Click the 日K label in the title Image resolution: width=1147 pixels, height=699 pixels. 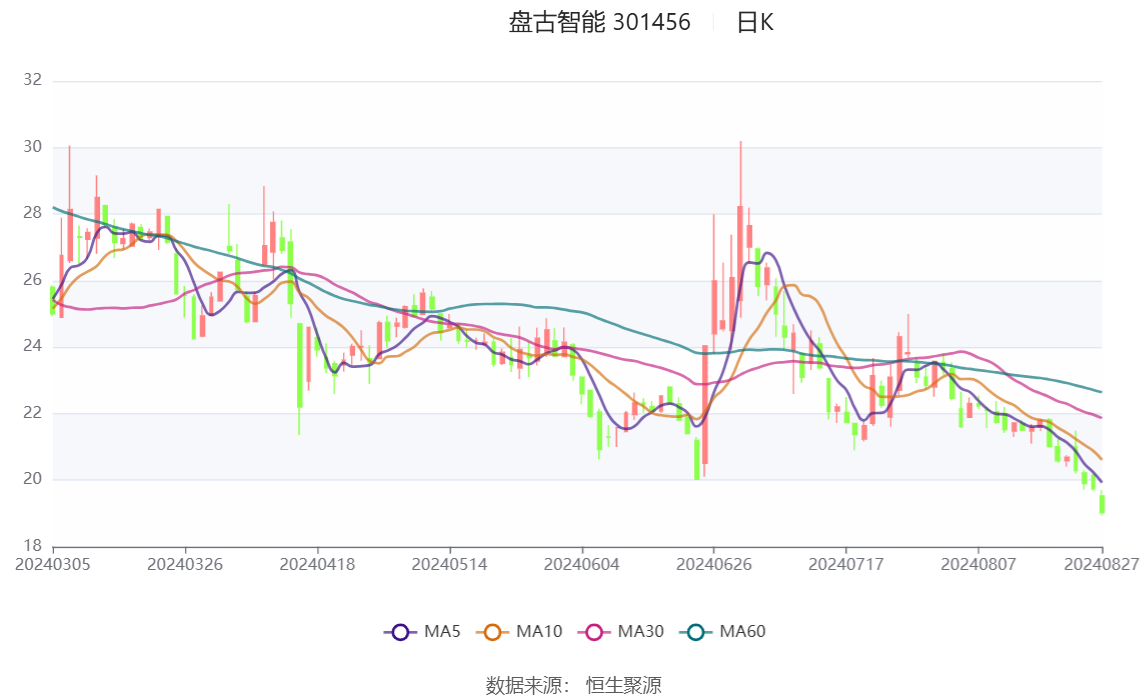click(755, 23)
